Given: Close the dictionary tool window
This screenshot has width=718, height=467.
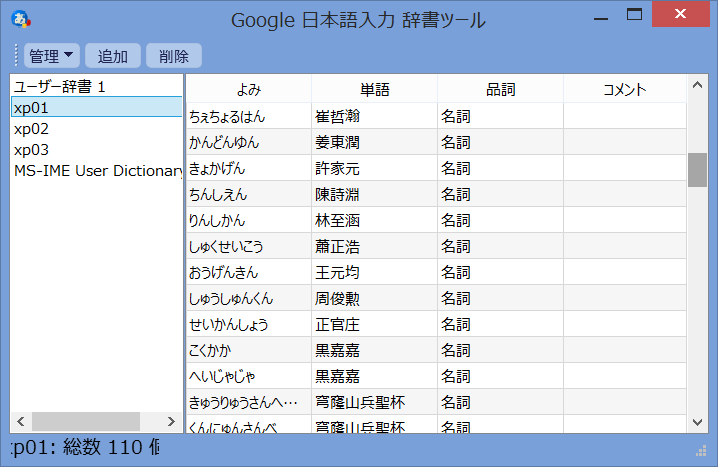Looking at the screenshot, I should [x=680, y=14].
